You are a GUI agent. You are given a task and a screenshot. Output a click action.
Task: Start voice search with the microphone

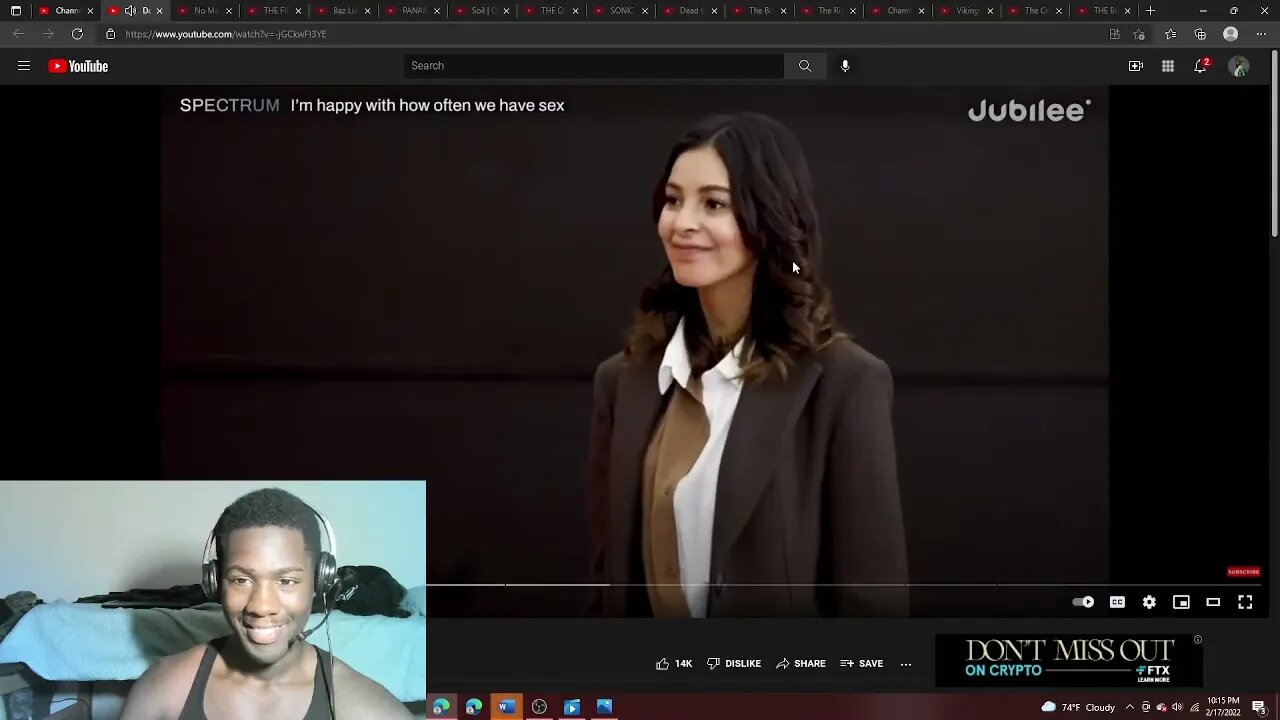pos(845,66)
